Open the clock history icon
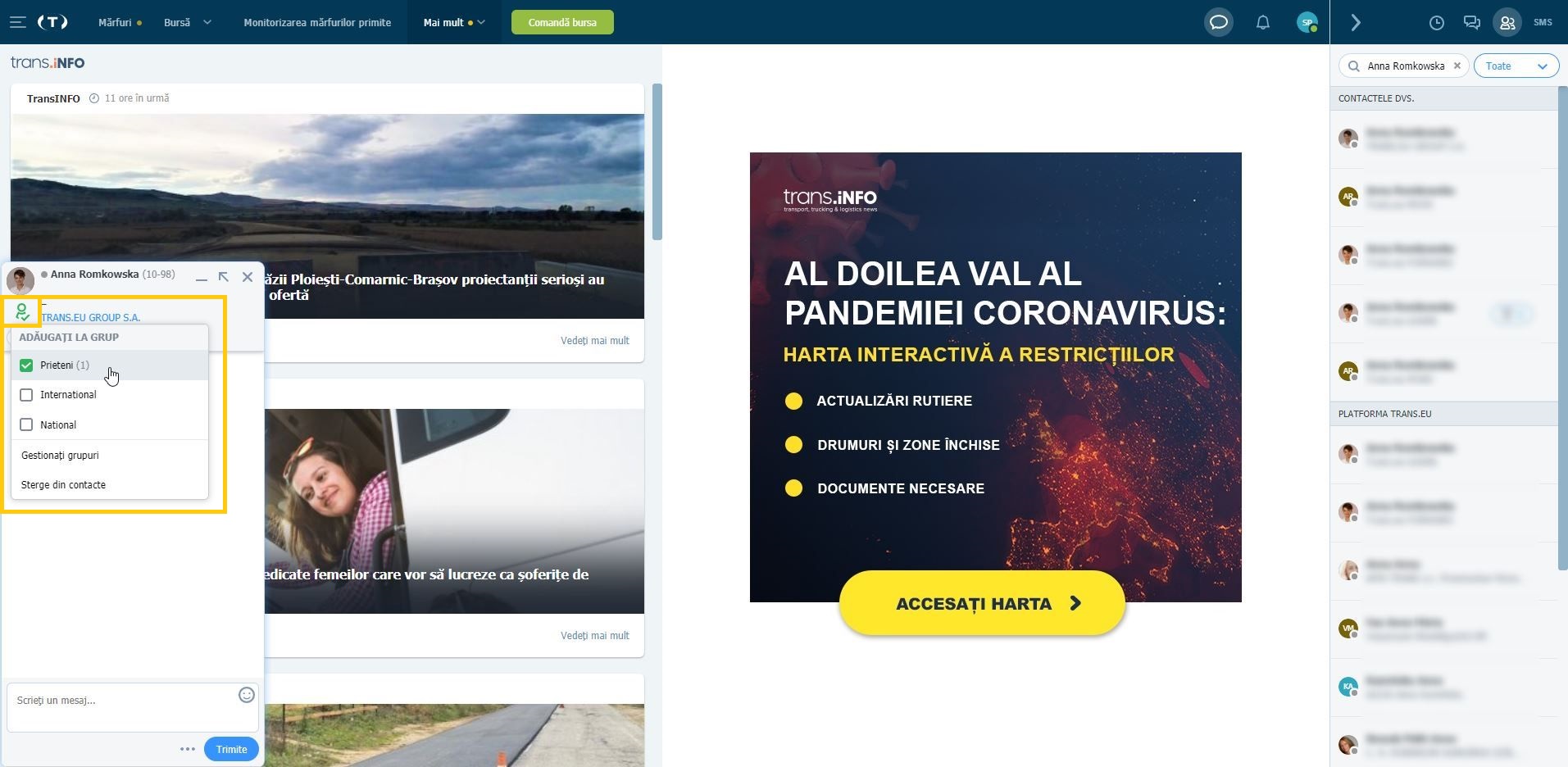Image resolution: width=1568 pixels, height=767 pixels. (1437, 22)
